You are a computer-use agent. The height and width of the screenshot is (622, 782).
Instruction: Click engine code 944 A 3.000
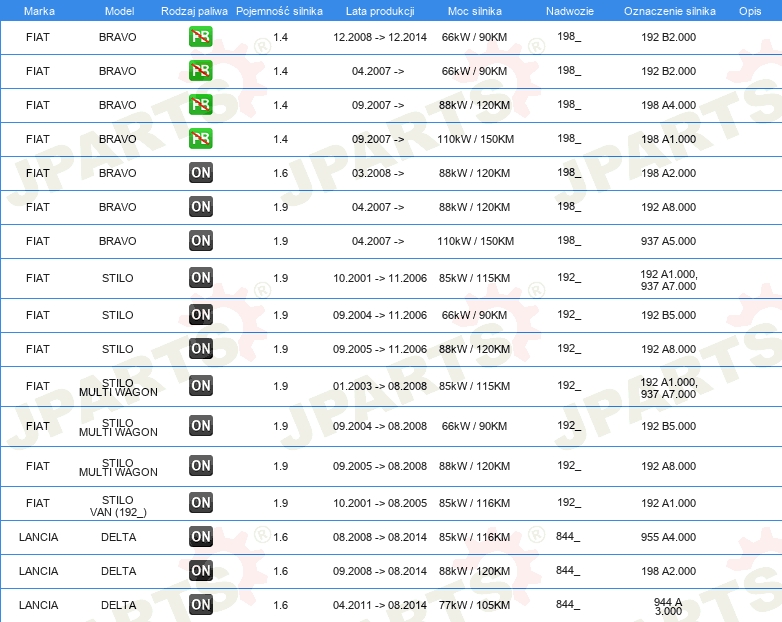(x=668, y=606)
